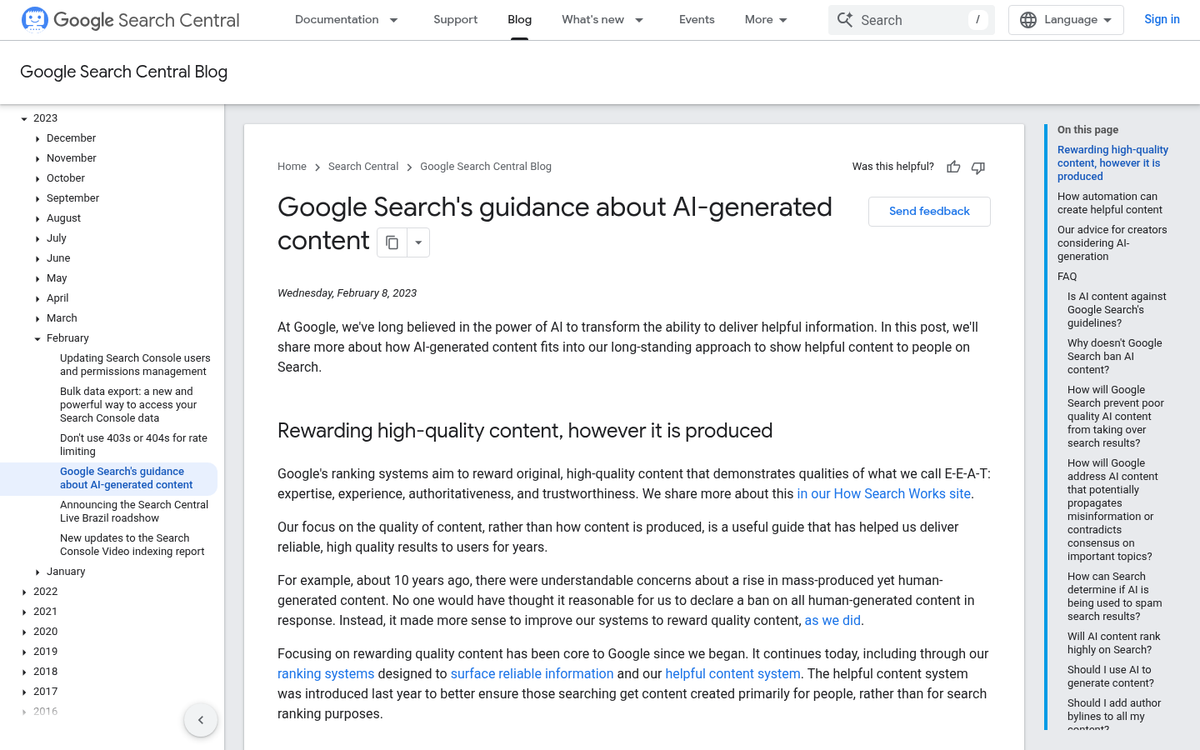This screenshot has height=750, width=1200.
Task: Click the thumbs up helpful icon
Action: click(954, 167)
